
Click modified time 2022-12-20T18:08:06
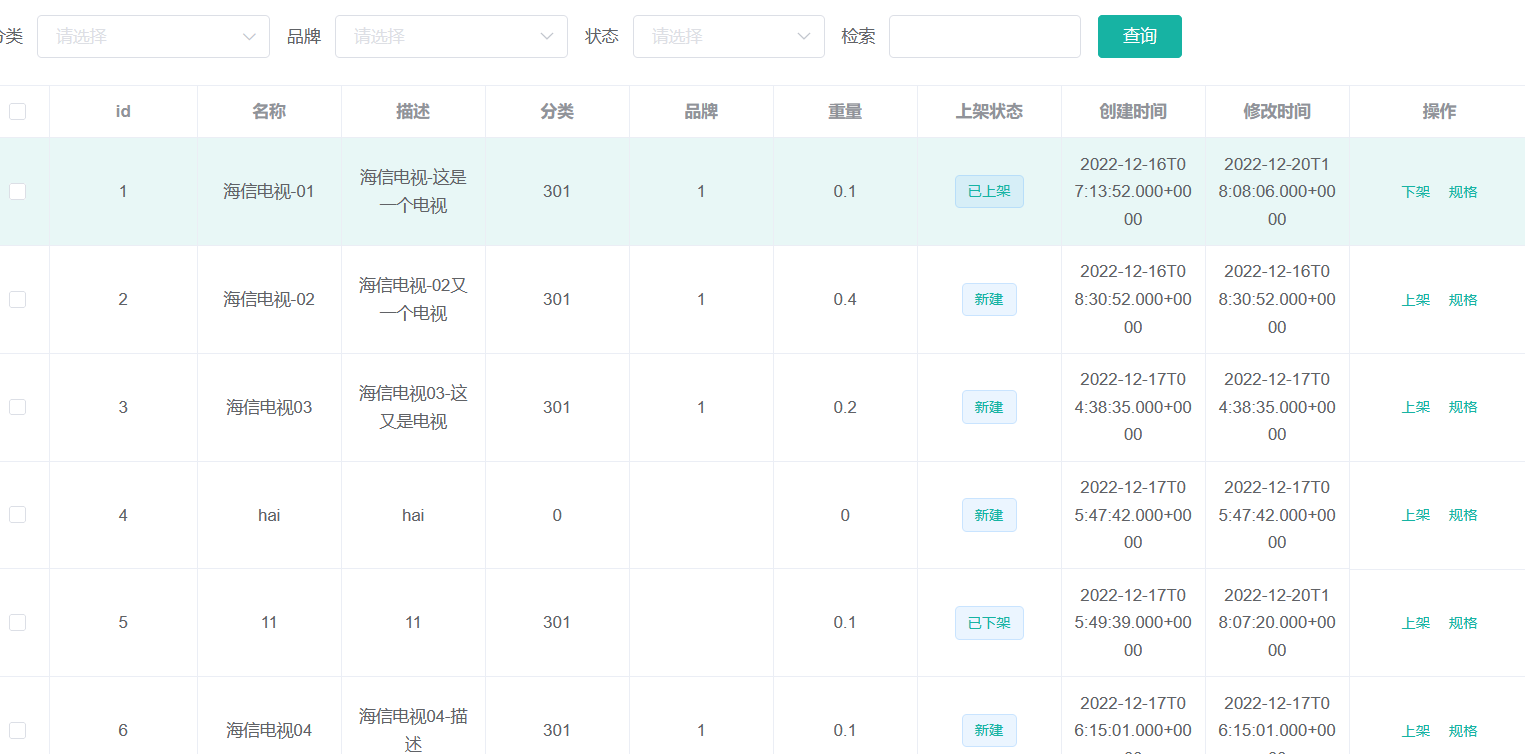[x=1277, y=191]
